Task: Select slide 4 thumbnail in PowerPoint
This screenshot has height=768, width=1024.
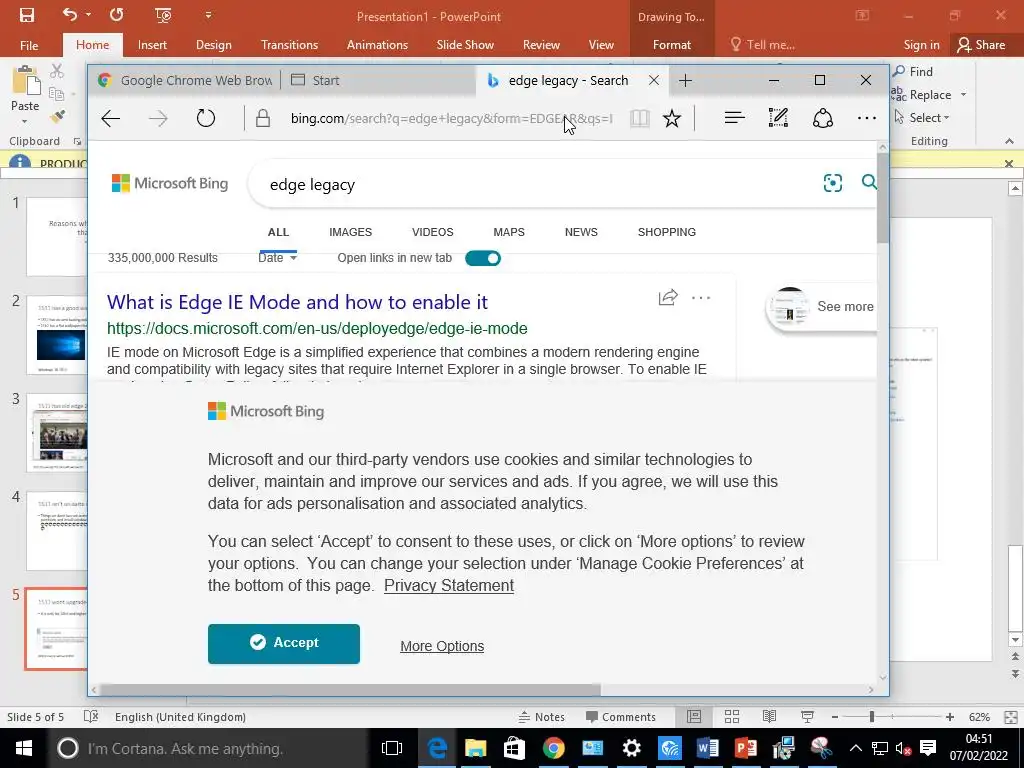Action: 57,531
